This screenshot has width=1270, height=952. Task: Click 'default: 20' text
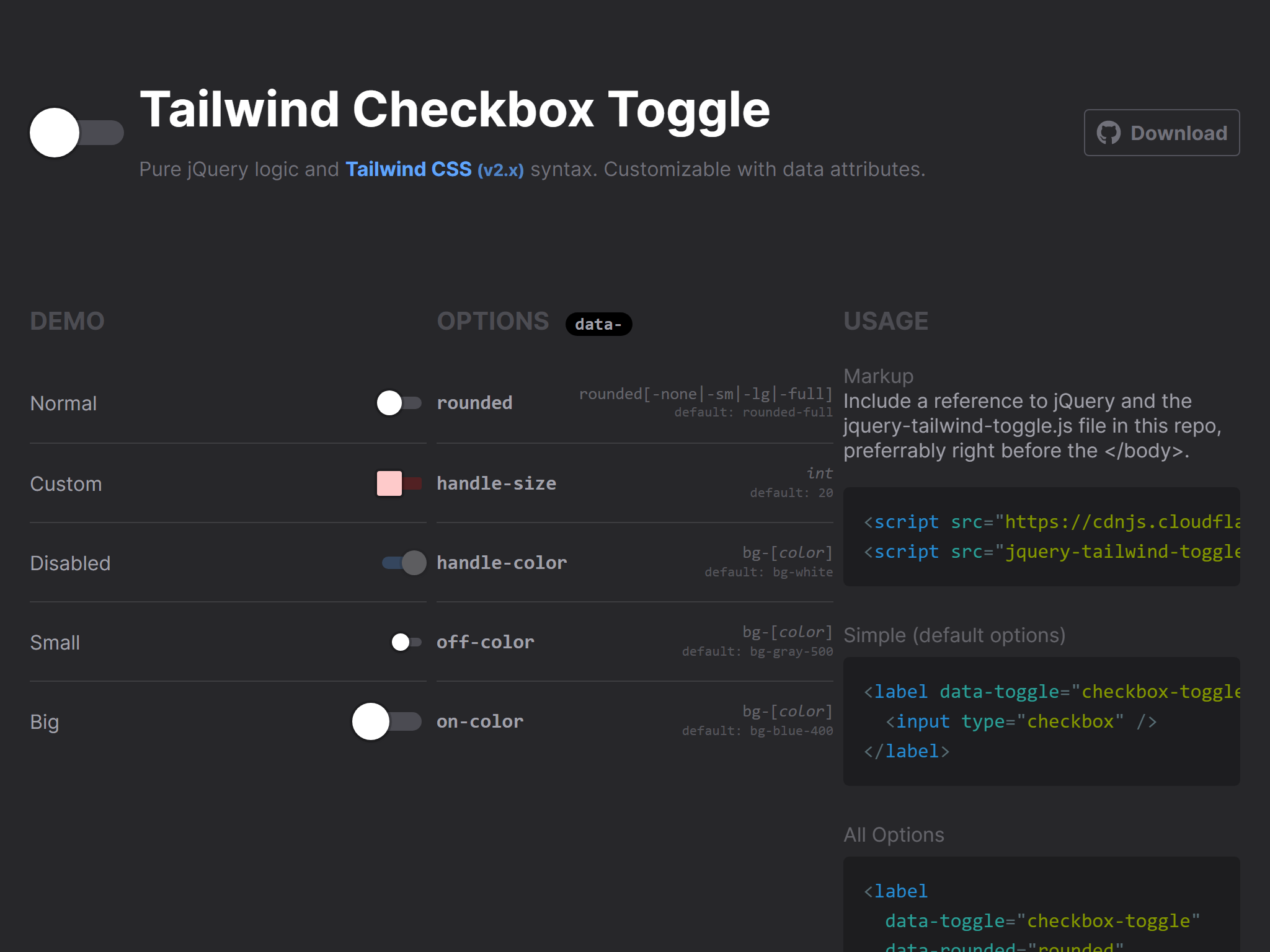click(791, 493)
